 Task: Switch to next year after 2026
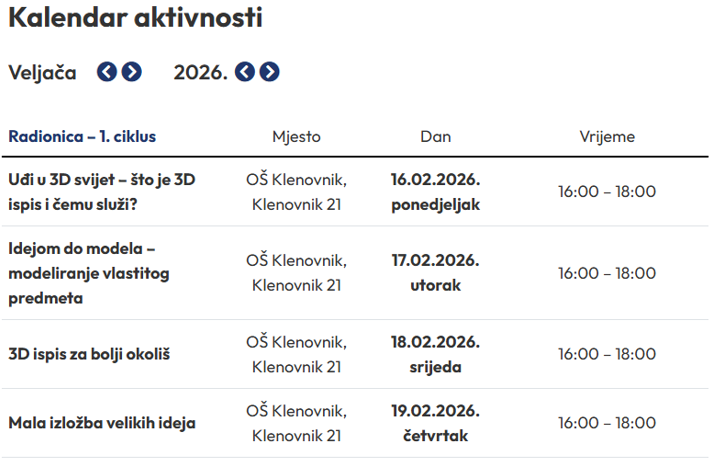click(x=269, y=72)
